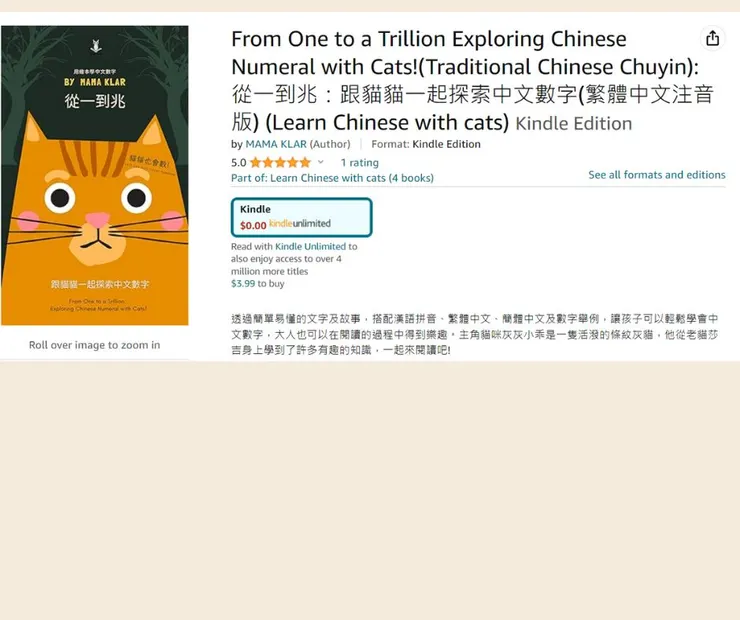
Task: Visit the MAMA KLAR author page
Action: point(276,144)
